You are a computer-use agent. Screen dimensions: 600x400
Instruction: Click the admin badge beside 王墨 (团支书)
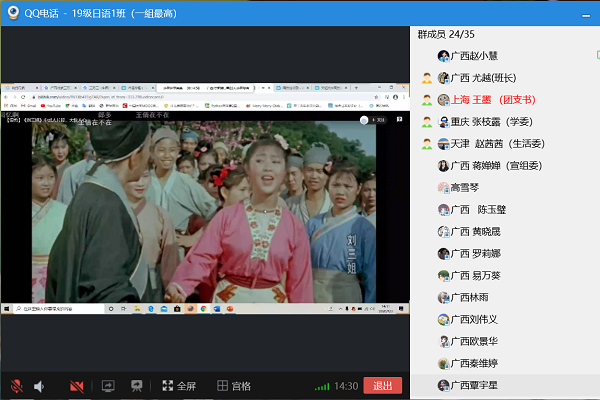(x=427, y=100)
